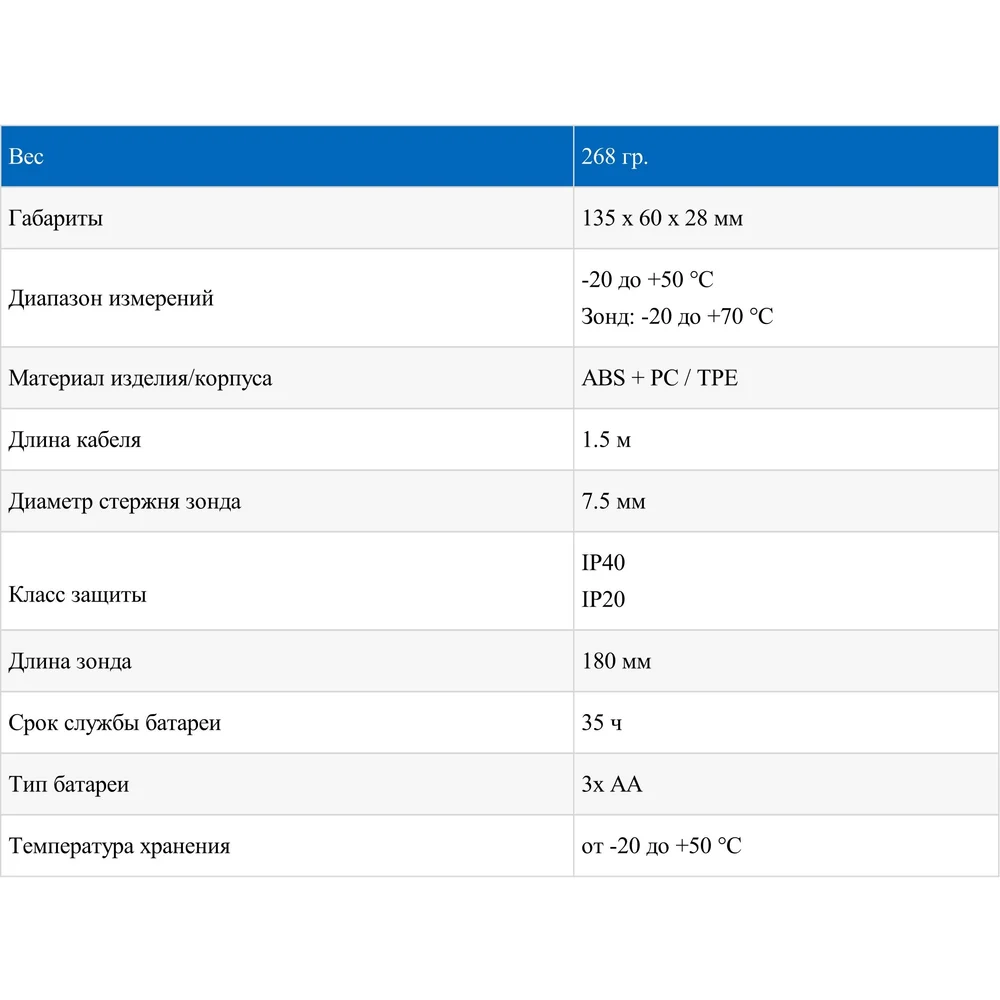Click the "Габариты" row label
Viewport: 1000px width, 1000px height.
[55, 218]
